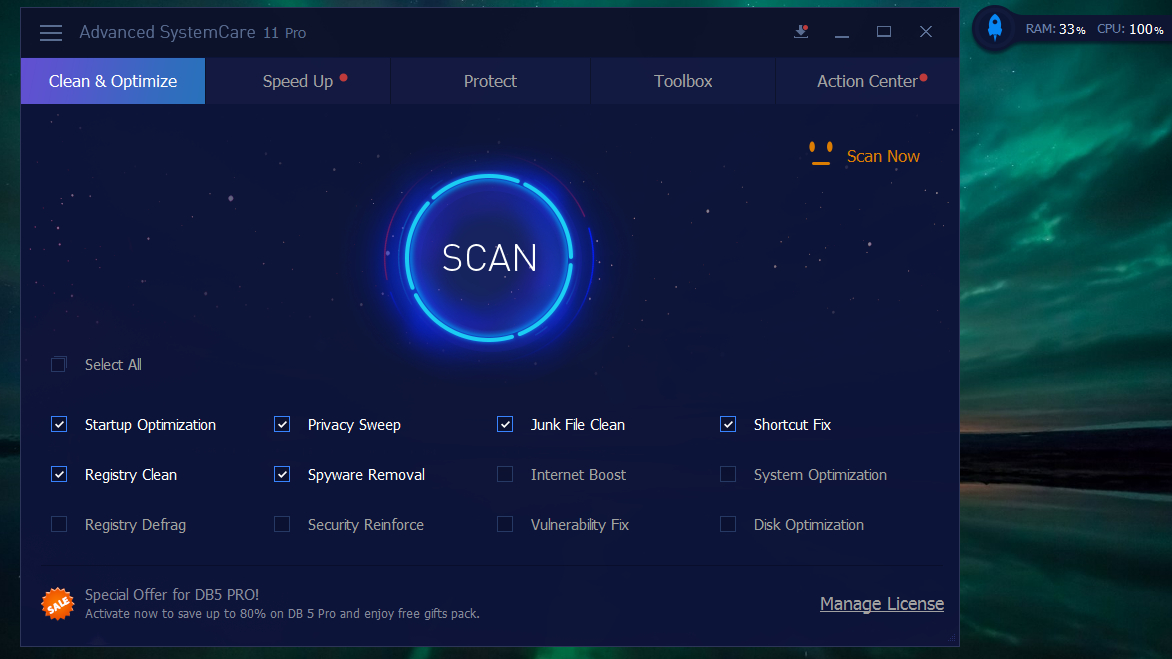
Task: Enable the Select All checkbox
Action: point(58,364)
